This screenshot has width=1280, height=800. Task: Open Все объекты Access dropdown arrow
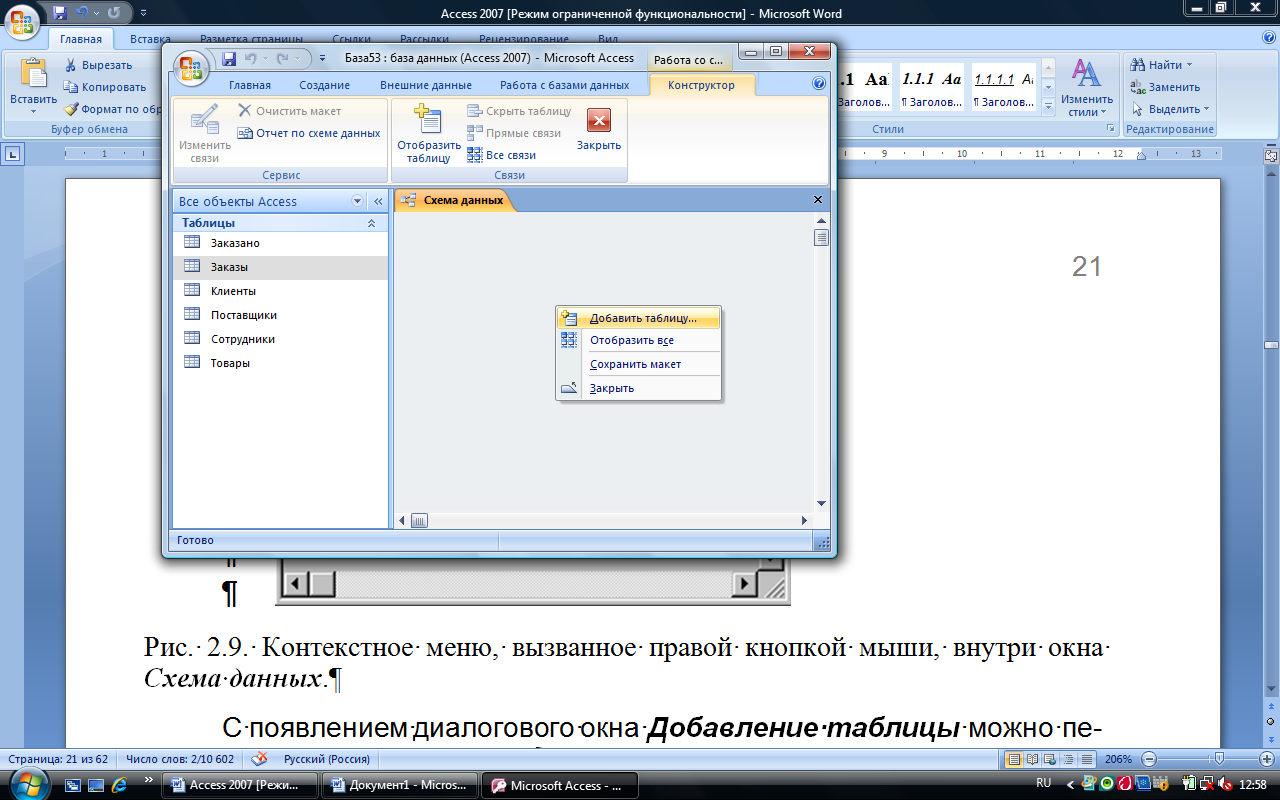click(x=358, y=201)
